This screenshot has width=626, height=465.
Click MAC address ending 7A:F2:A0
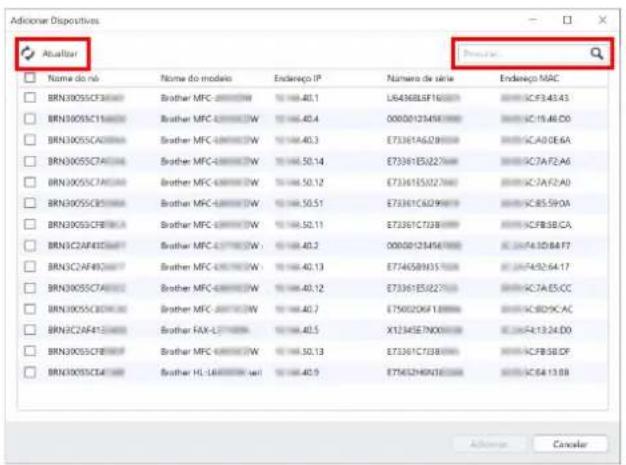coord(535,182)
